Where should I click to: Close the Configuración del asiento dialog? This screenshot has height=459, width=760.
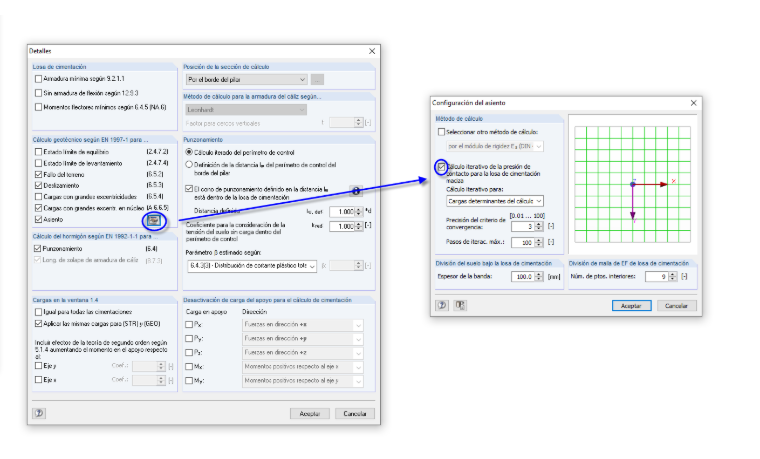pyautogui.click(x=693, y=103)
